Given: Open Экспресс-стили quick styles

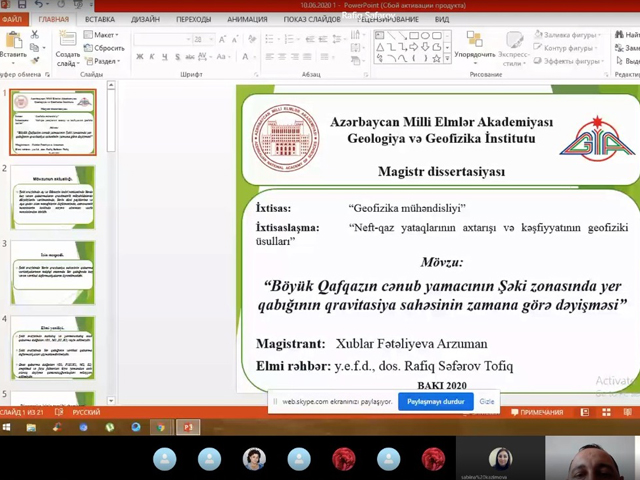Looking at the screenshot, I should coord(513,46).
